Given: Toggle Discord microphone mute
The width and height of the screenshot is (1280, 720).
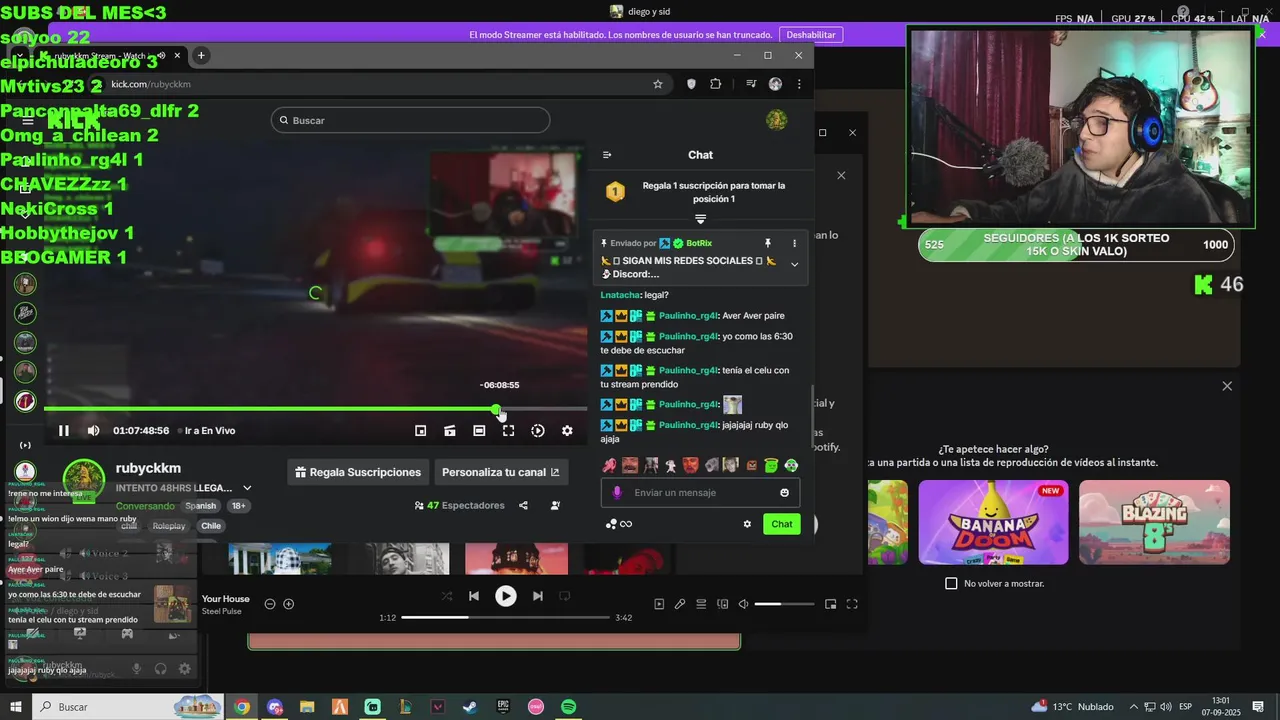Looking at the screenshot, I should coord(137,668).
